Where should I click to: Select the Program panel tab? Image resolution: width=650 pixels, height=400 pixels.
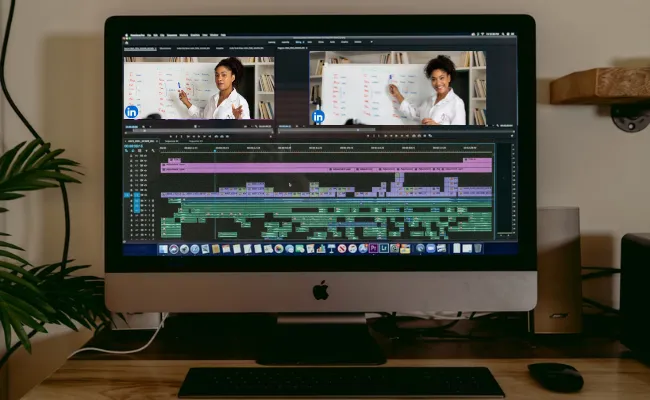point(291,48)
